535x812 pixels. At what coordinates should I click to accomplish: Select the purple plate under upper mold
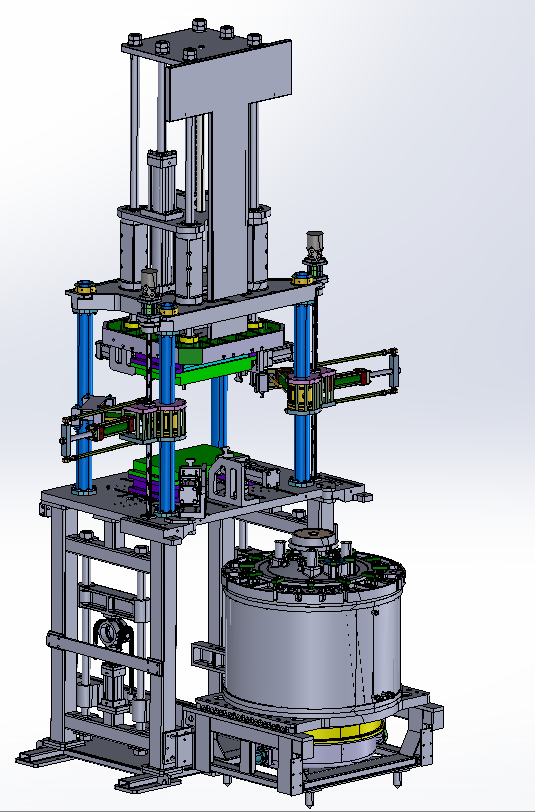coord(153,361)
